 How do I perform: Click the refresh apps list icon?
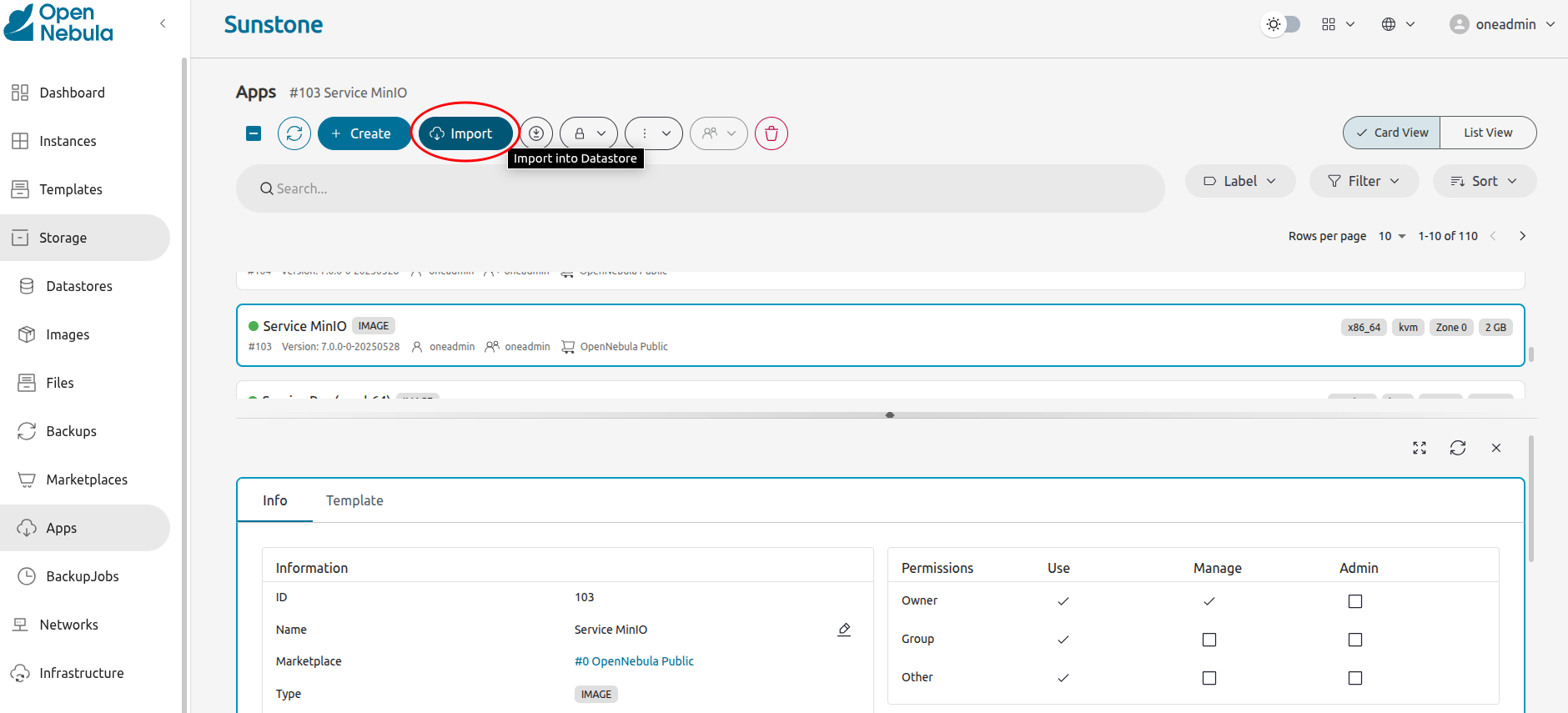coord(294,133)
